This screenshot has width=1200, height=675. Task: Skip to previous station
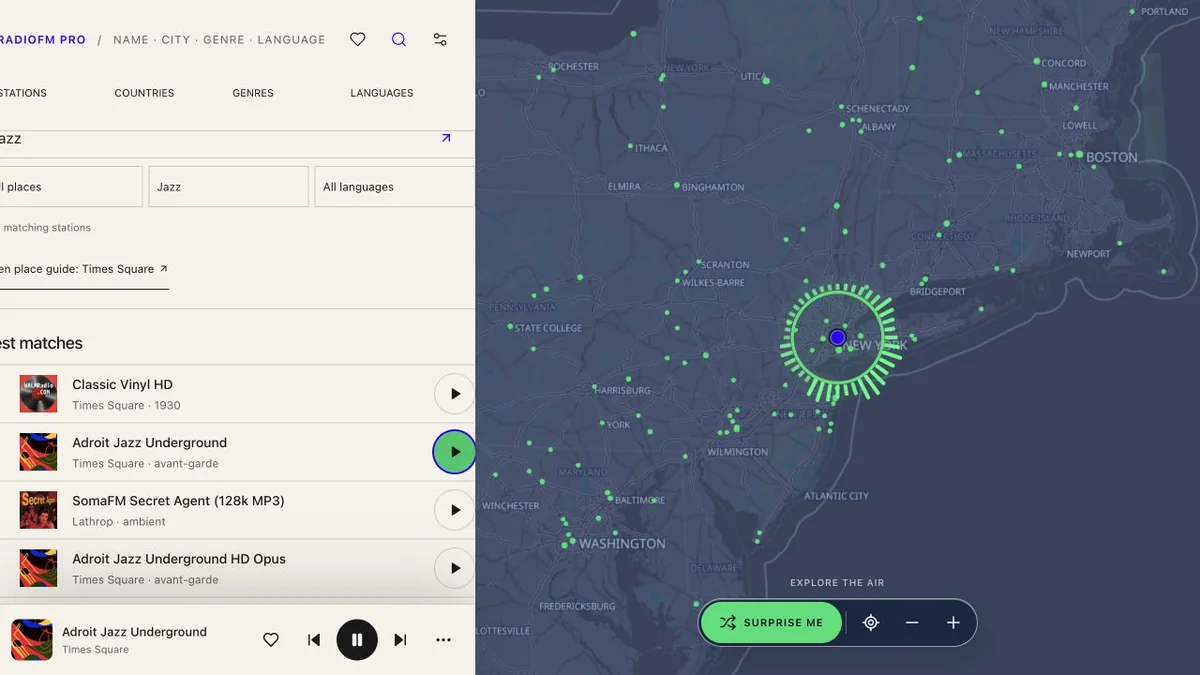tap(314, 640)
